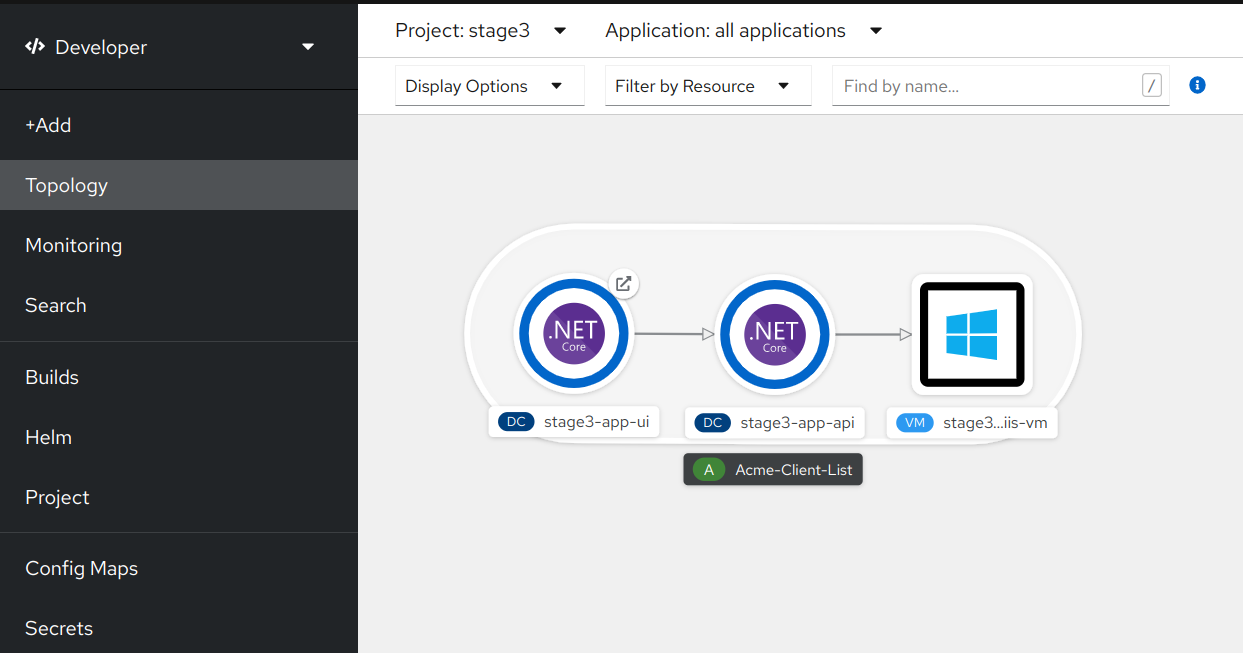Click the stage3-app-ui .NET Core node icon
Viewport: 1243px width, 653px height.
[x=573, y=335]
